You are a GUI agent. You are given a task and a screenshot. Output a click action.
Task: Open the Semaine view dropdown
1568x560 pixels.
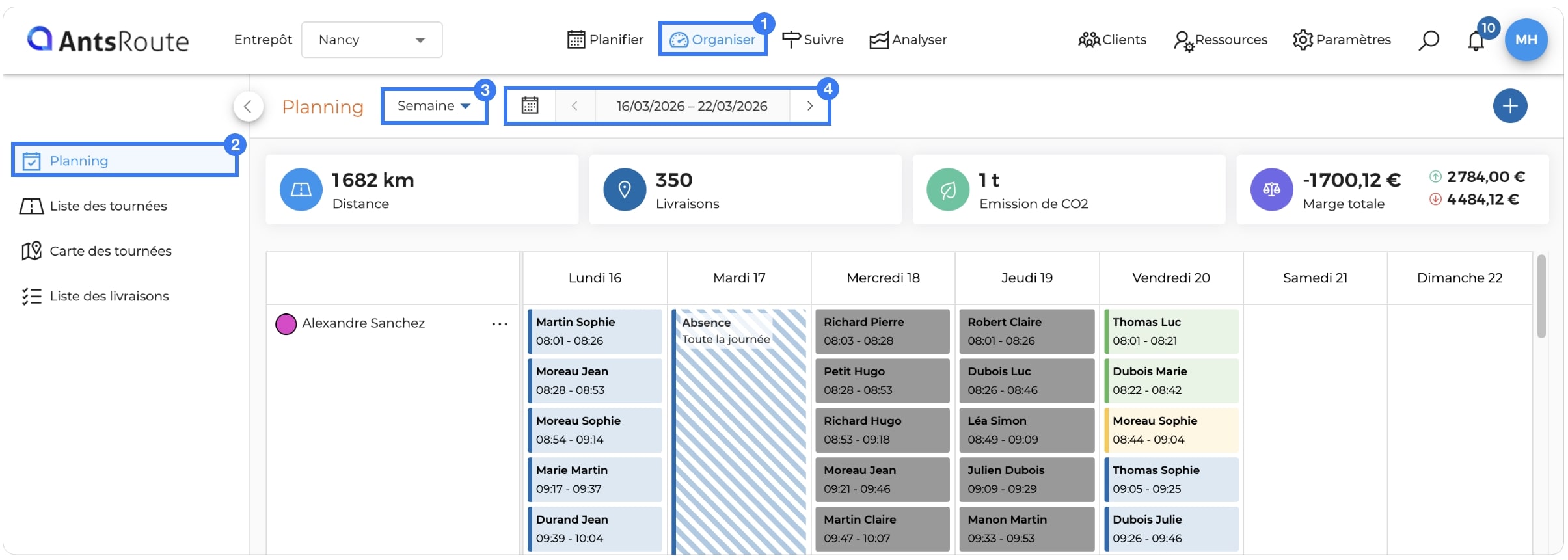(434, 105)
